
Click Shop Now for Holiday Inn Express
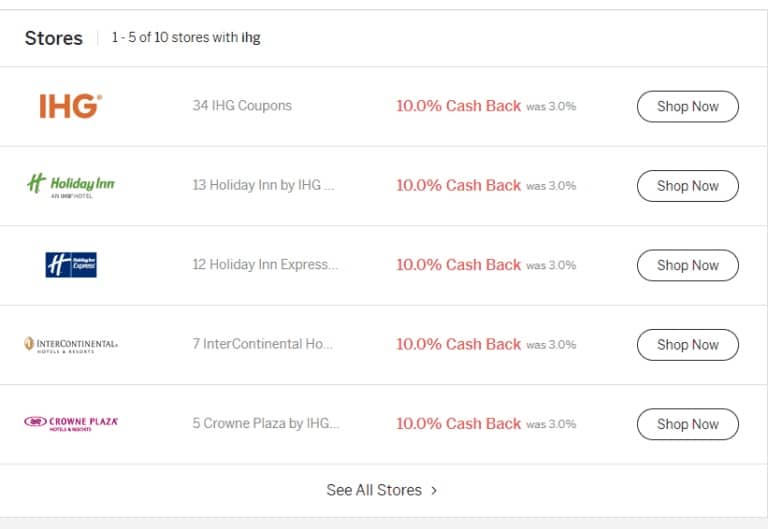coord(688,265)
